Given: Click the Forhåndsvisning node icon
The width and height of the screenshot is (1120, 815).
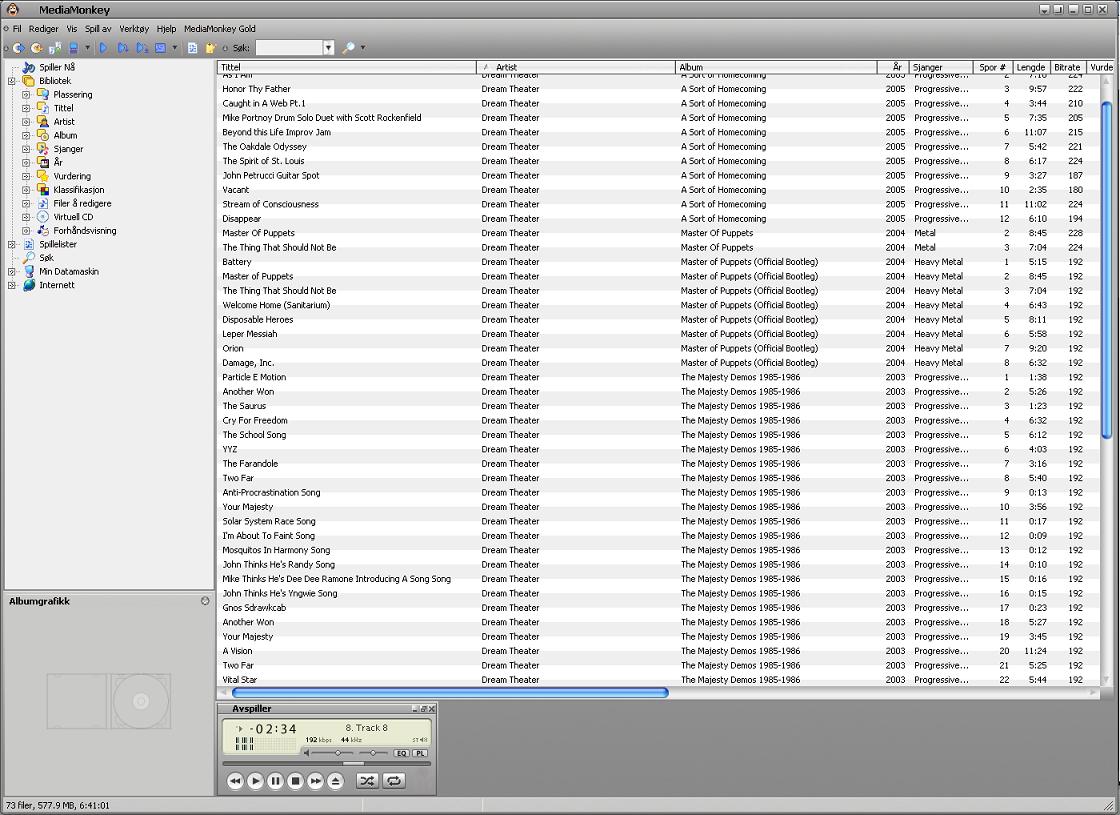Looking at the screenshot, I should (43, 230).
